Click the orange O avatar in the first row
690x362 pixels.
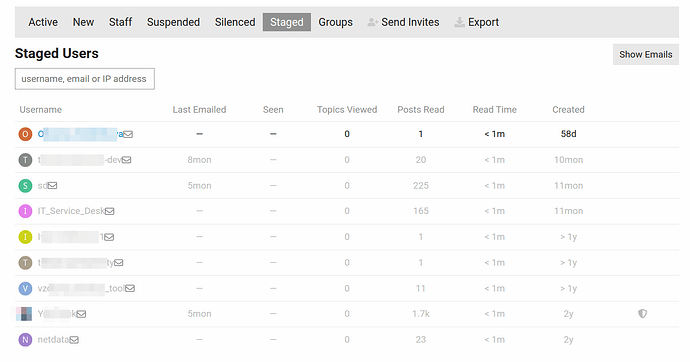tap(25, 134)
